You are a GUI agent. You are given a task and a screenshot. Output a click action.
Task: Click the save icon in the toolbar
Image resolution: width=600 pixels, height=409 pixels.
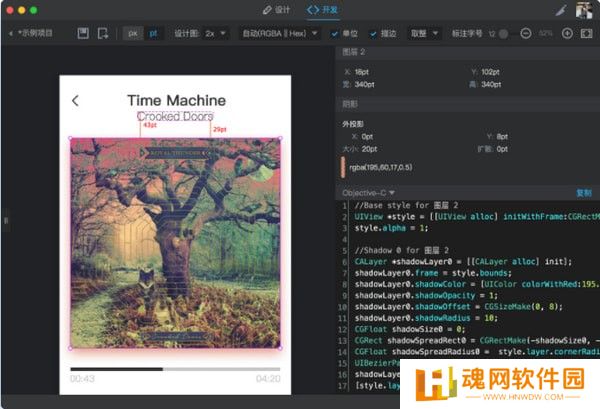point(83,33)
